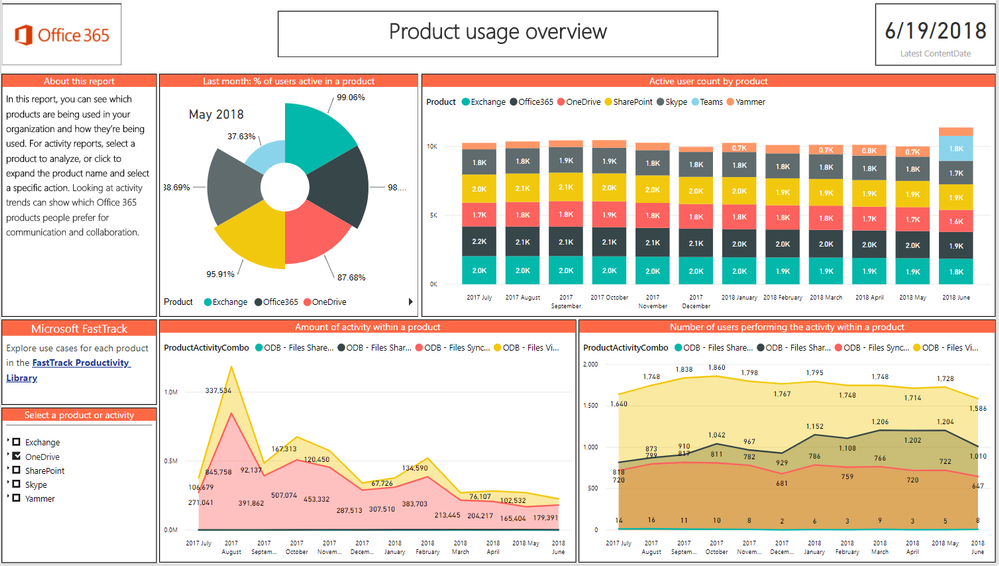
Task: Check the Exchange checkbox in product selector
Action: (17, 442)
